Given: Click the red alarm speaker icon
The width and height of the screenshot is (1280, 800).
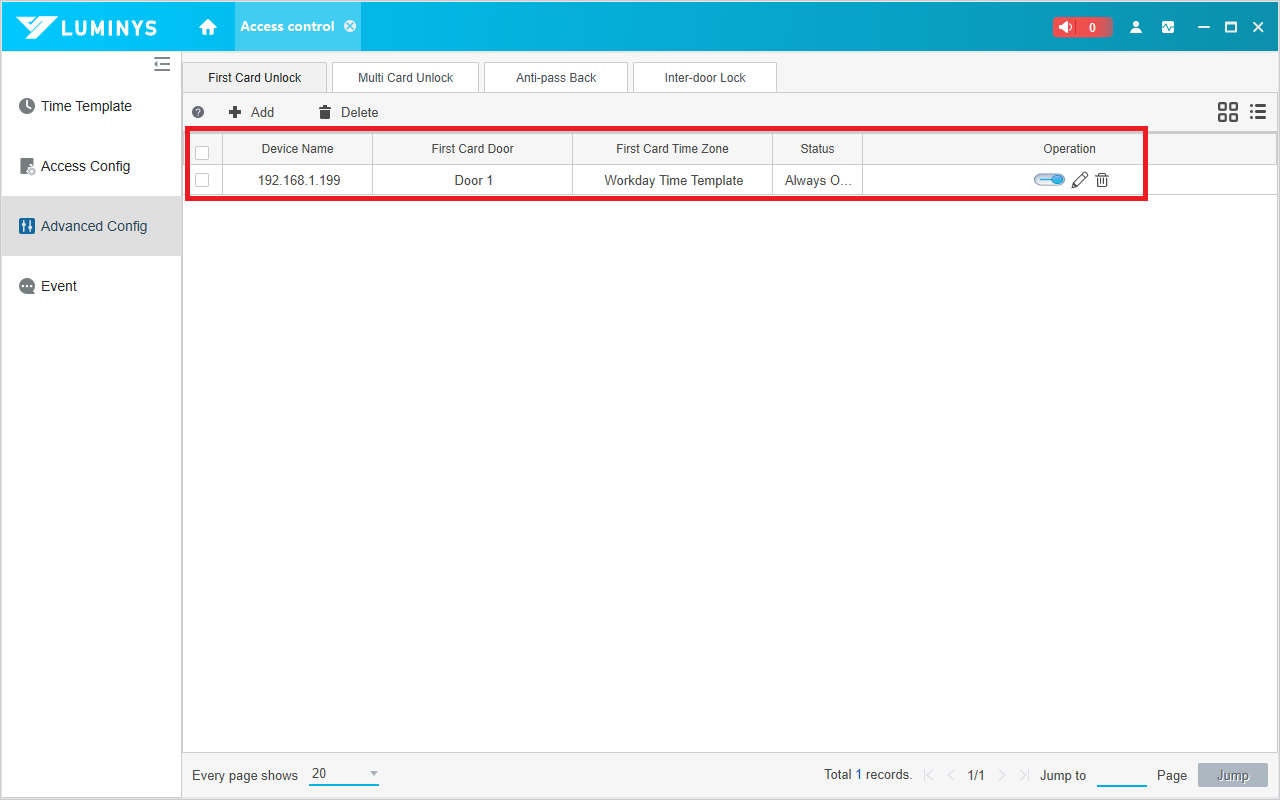Looking at the screenshot, I should click(1066, 27).
